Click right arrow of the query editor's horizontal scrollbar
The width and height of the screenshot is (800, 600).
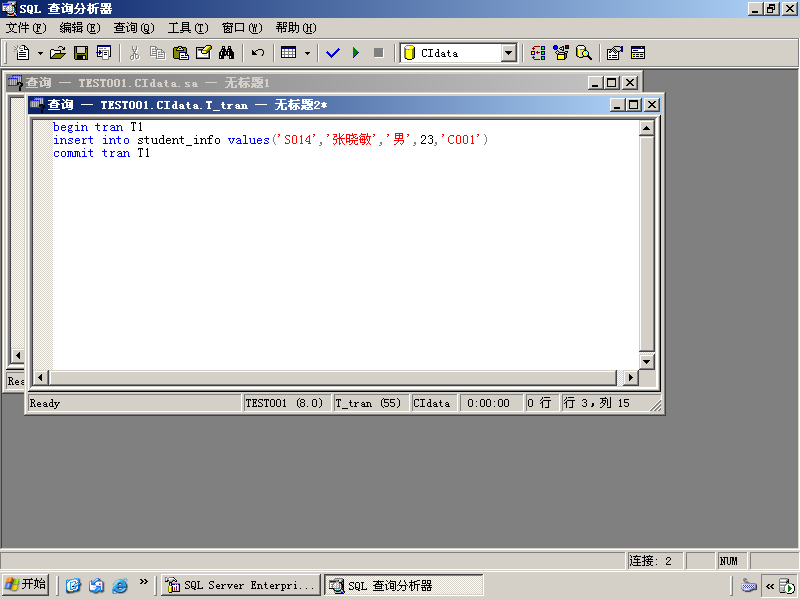pyautogui.click(x=631, y=378)
